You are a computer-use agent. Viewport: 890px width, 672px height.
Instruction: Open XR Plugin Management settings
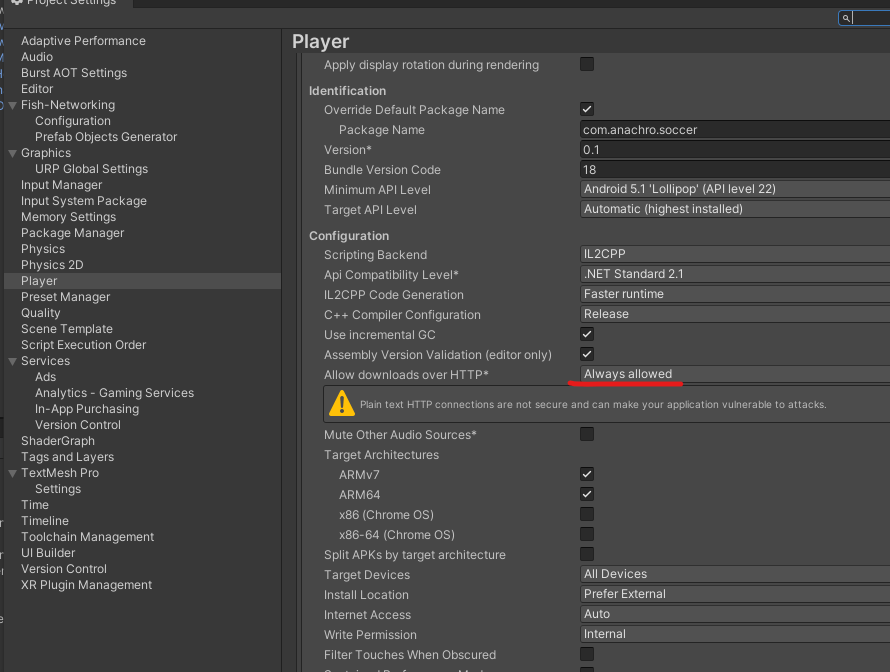click(86, 585)
